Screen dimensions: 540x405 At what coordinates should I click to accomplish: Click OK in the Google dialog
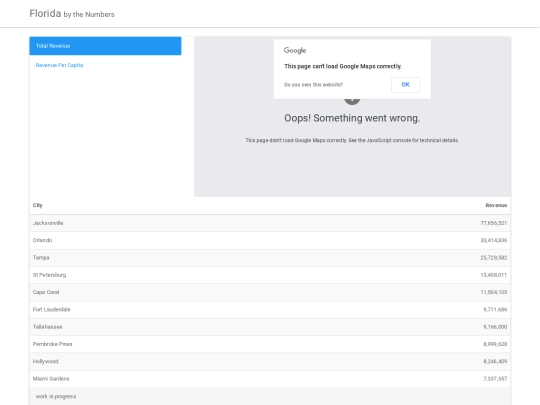[x=405, y=85]
